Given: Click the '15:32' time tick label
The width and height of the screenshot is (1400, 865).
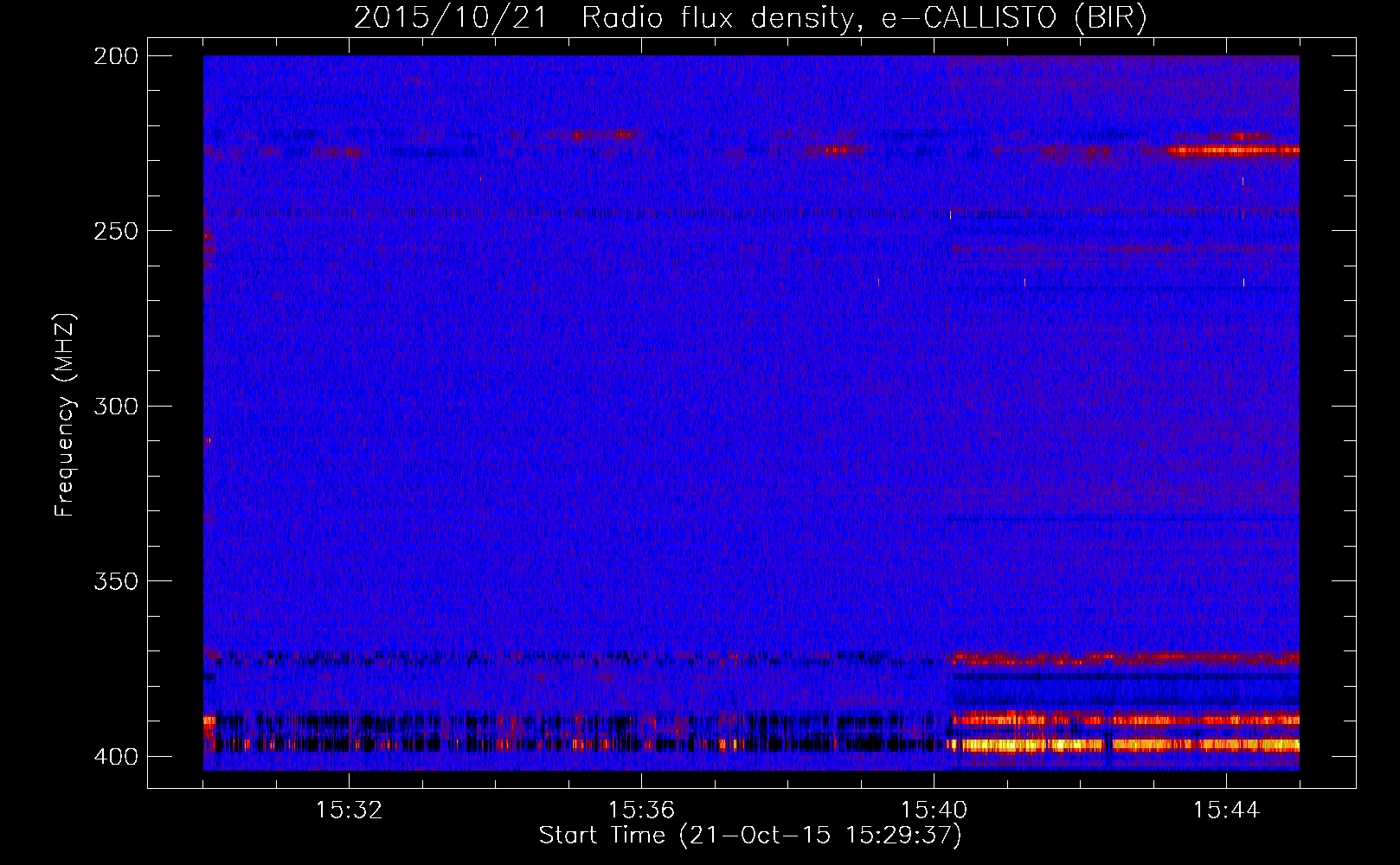Looking at the screenshot, I should [x=349, y=811].
